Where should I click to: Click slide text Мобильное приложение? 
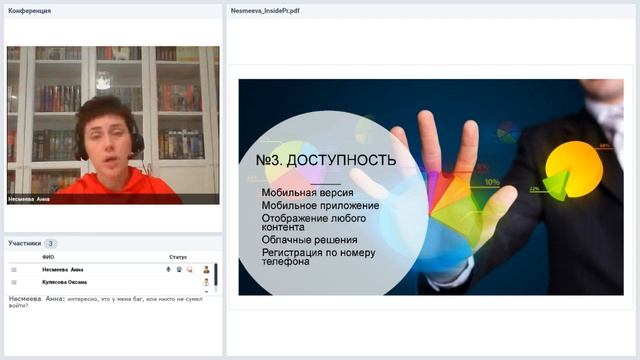320,205
